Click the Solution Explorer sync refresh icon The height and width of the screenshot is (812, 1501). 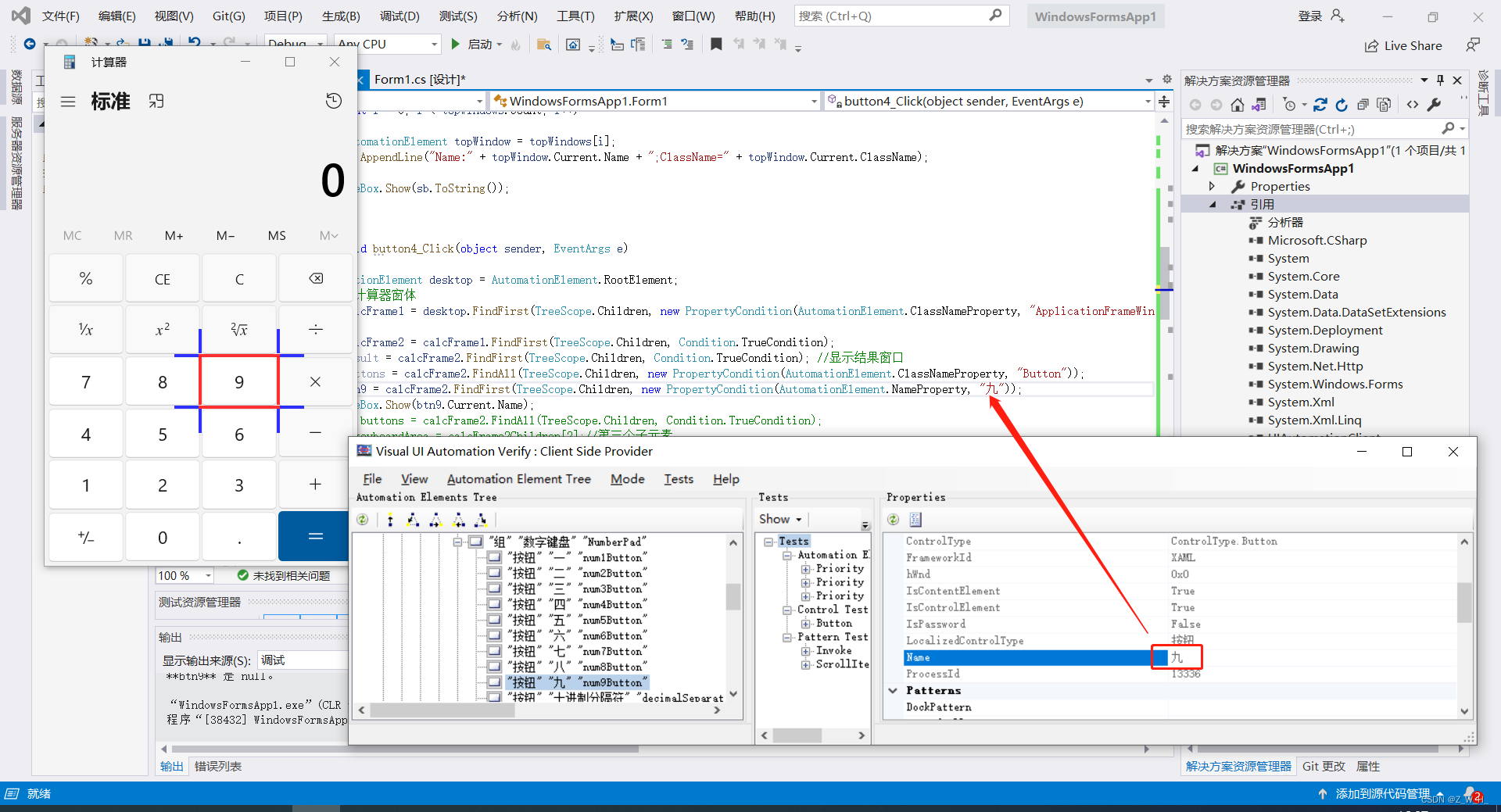tap(1320, 105)
